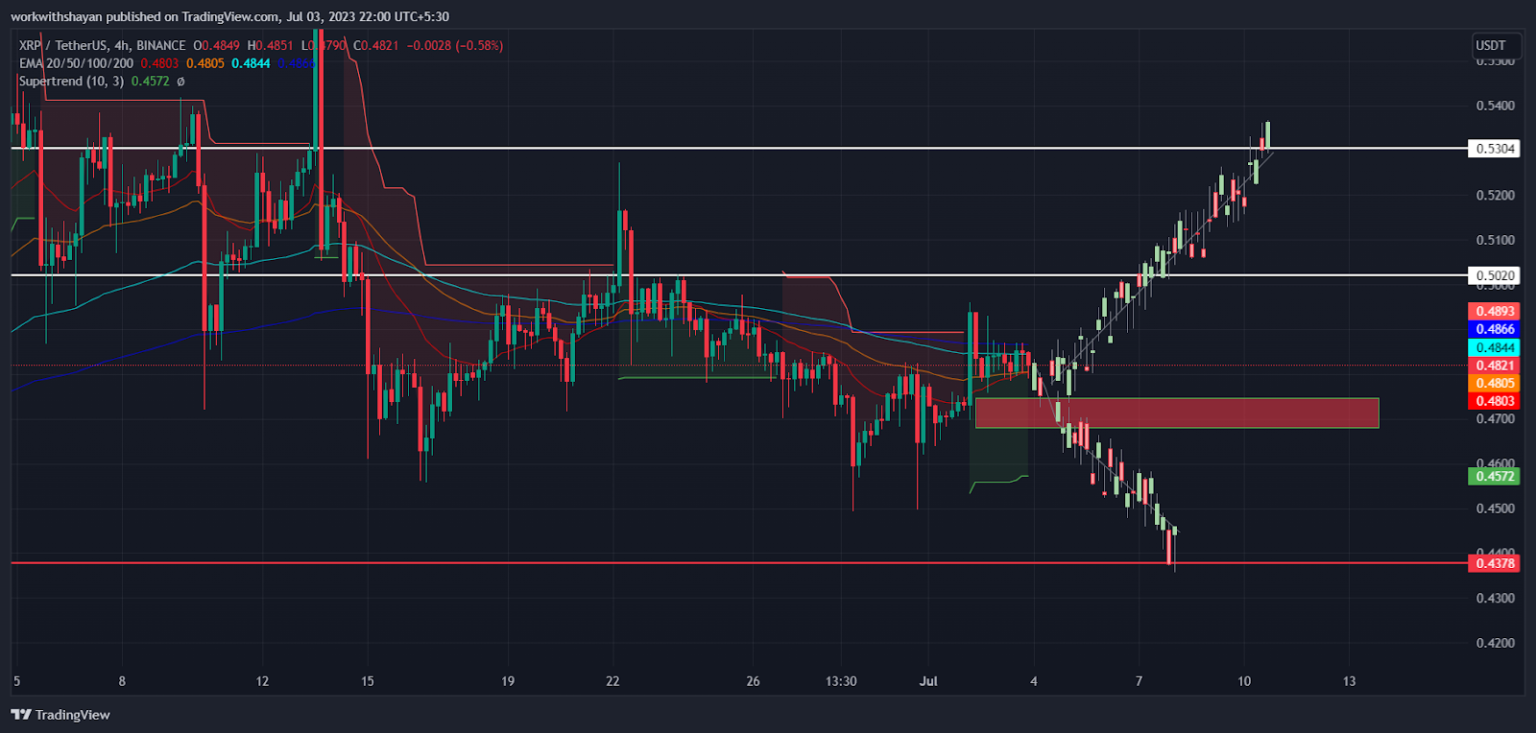Select the red horizontal support line
This screenshot has height=733, width=1536.
click(x=700, y=563)
